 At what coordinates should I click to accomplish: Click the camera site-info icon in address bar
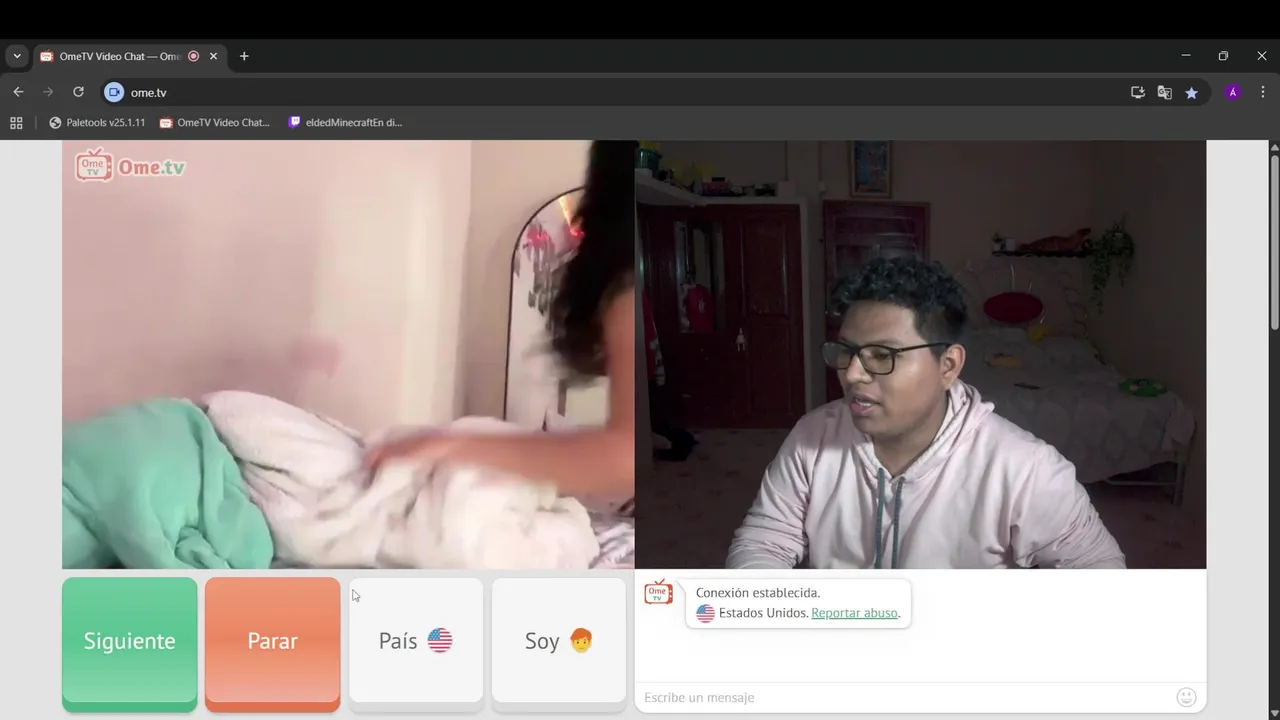pyautogui.click(x=114, y=92)
